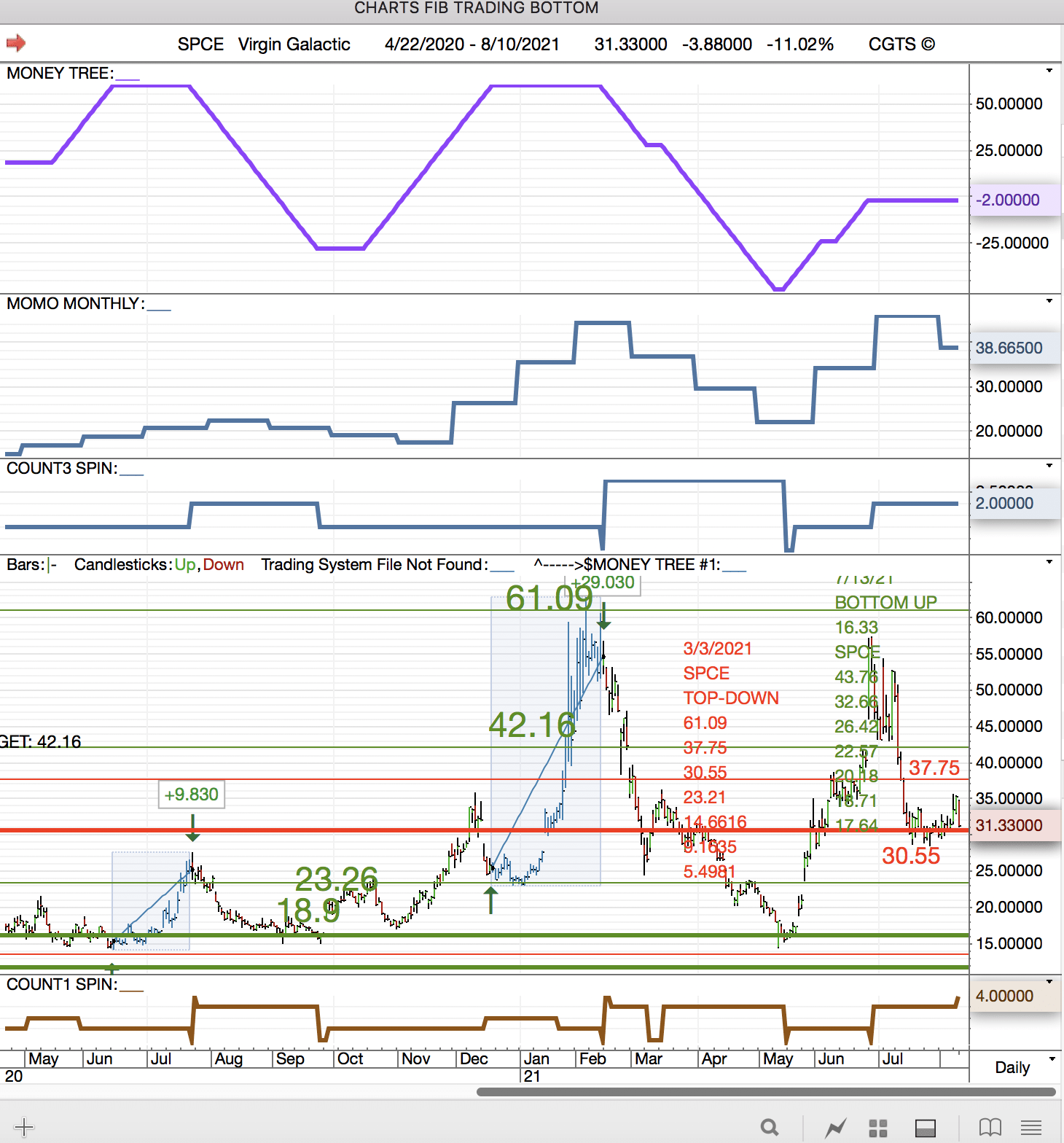This screenshot has height=1143, width=1064.
Task: Click the Candlesticks legend label
Action: [123, 564]
